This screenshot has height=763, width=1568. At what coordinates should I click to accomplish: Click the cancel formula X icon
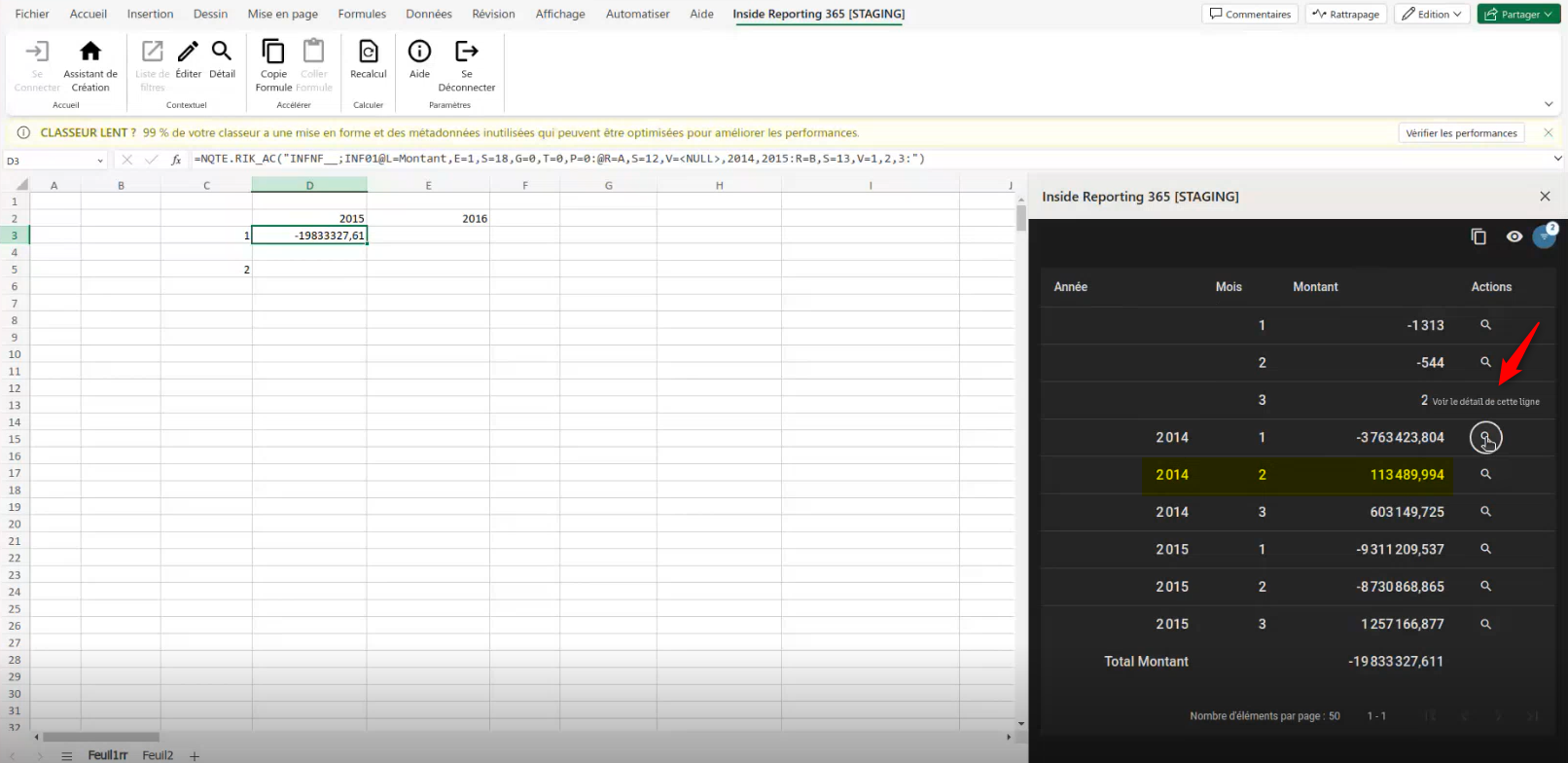[126, 160]
